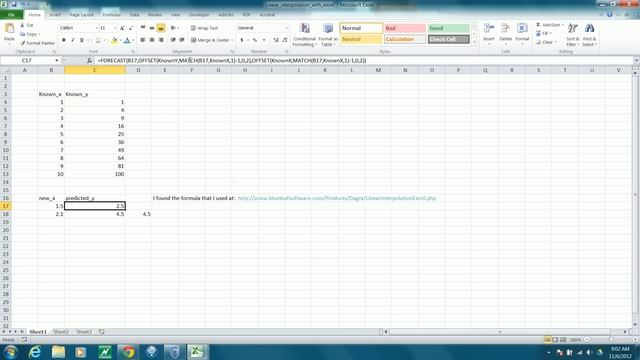
Task: Center text horizontally
Action: [x=152, y=40]
